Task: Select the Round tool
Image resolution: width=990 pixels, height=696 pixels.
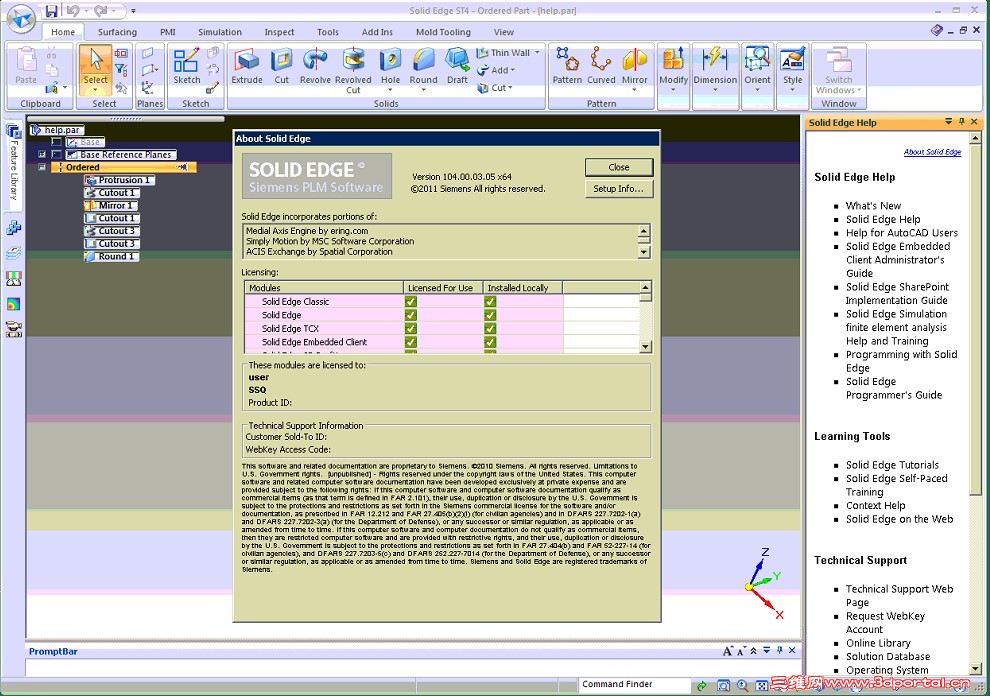Action: tap(423, 66)
